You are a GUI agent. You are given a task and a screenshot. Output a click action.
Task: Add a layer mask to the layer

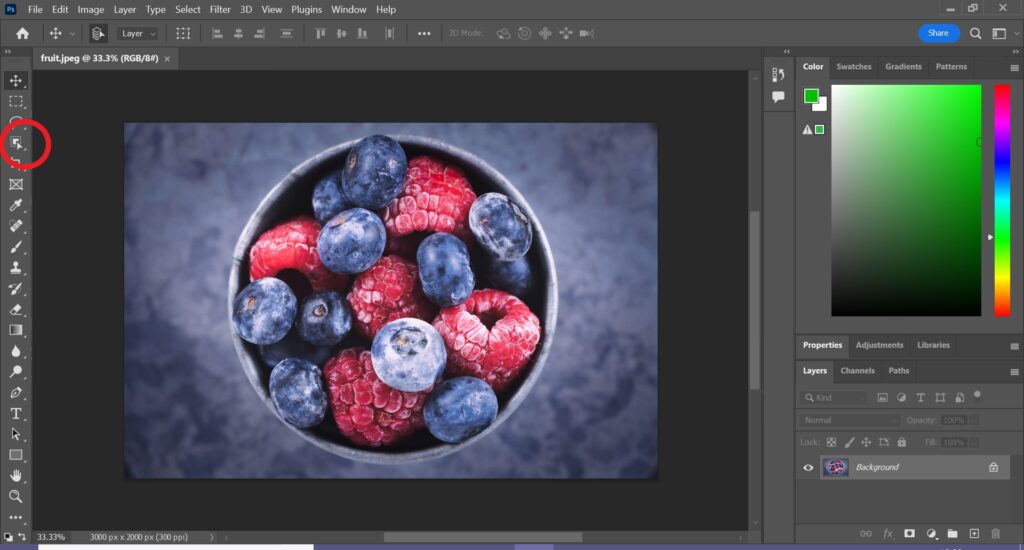click(909, 534)
